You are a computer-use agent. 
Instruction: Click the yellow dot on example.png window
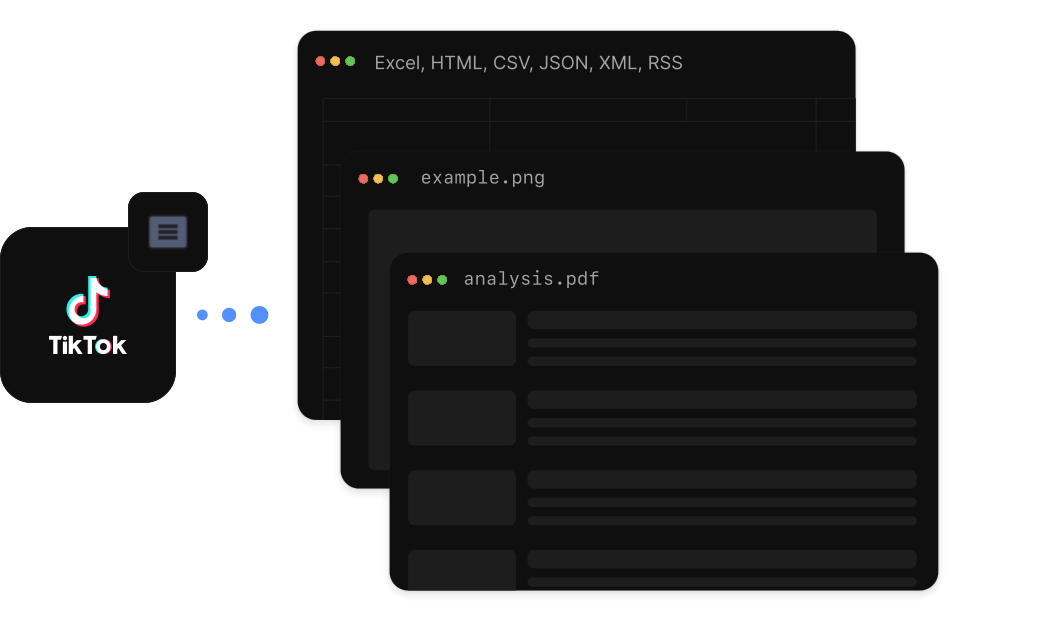(378, 178)
